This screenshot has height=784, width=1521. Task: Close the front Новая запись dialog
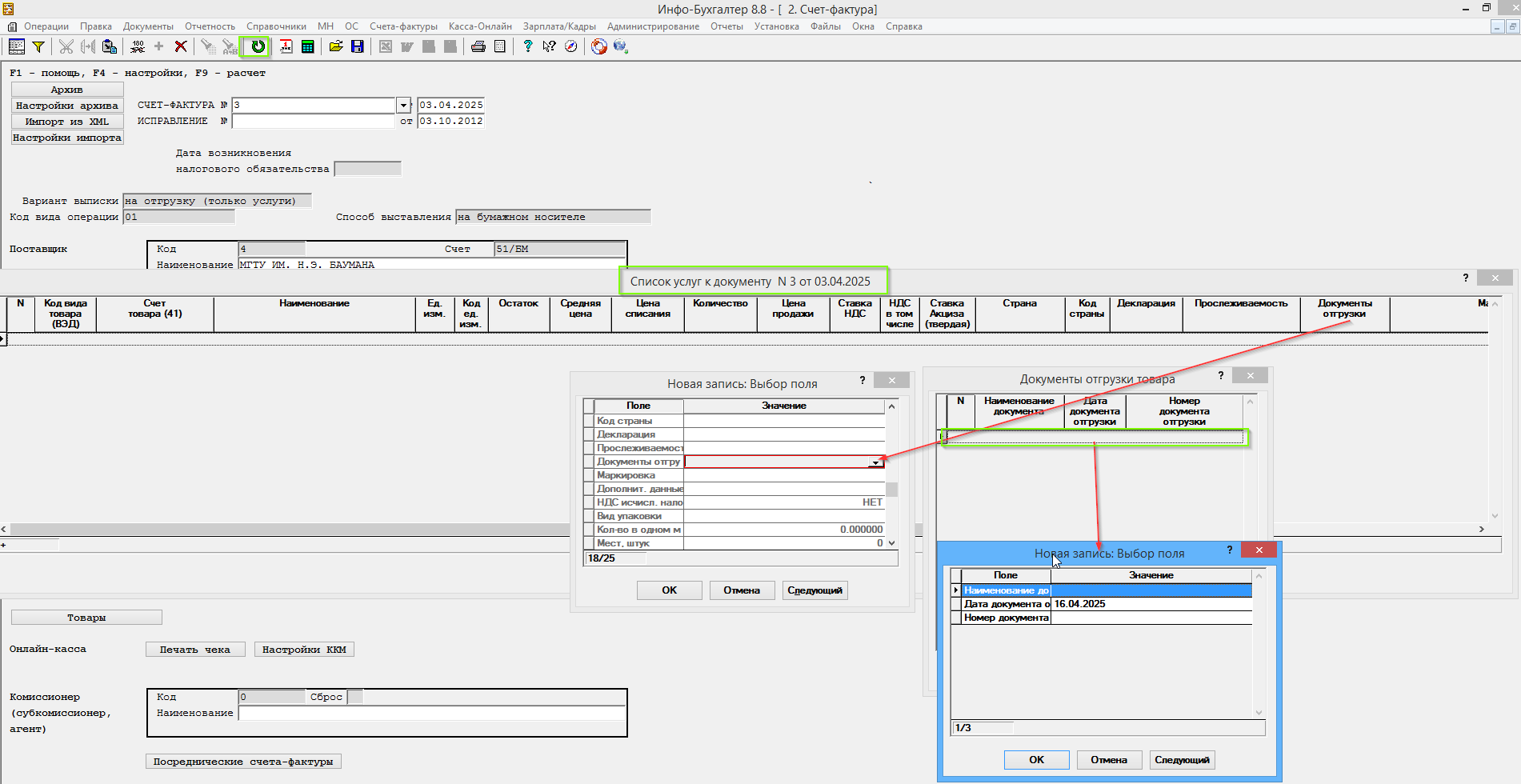point(1259,550)
